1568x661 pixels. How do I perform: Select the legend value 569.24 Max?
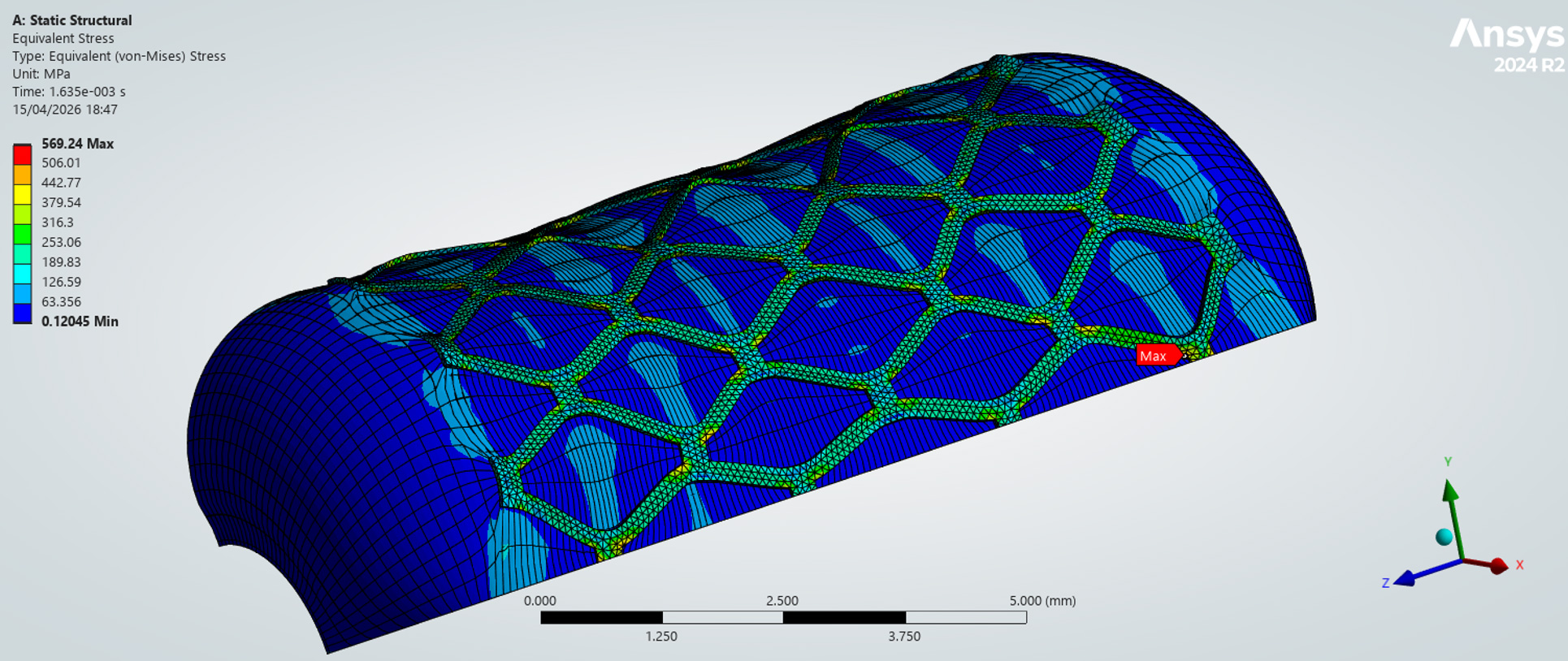pos(77,143)
